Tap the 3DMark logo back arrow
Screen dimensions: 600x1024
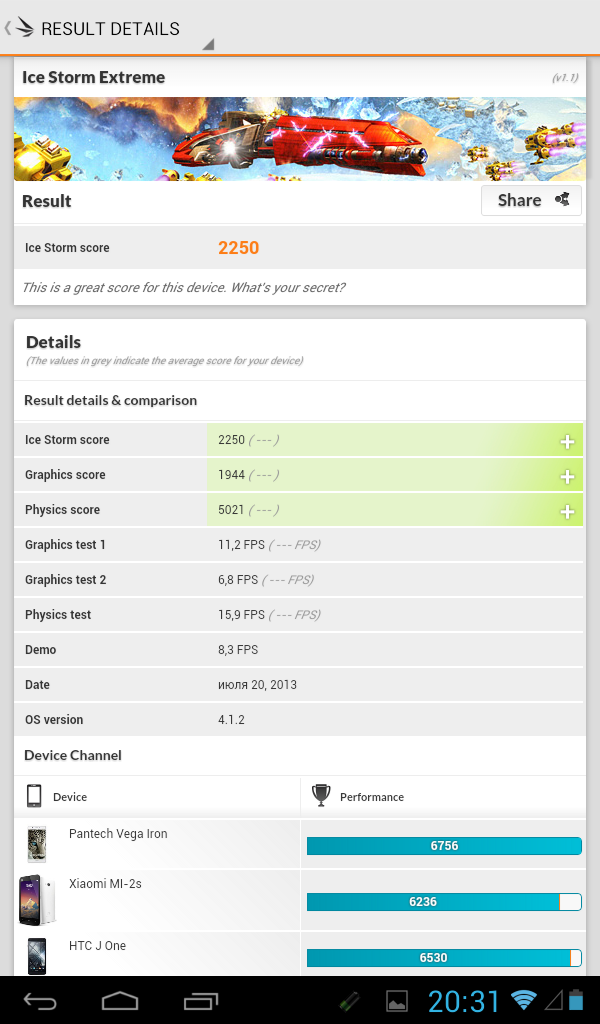[18, 28]
